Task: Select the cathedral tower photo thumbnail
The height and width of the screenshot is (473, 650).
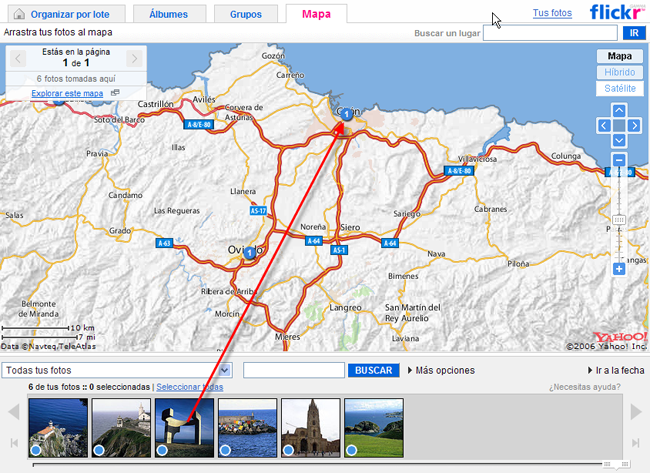Action: point(310,427)
